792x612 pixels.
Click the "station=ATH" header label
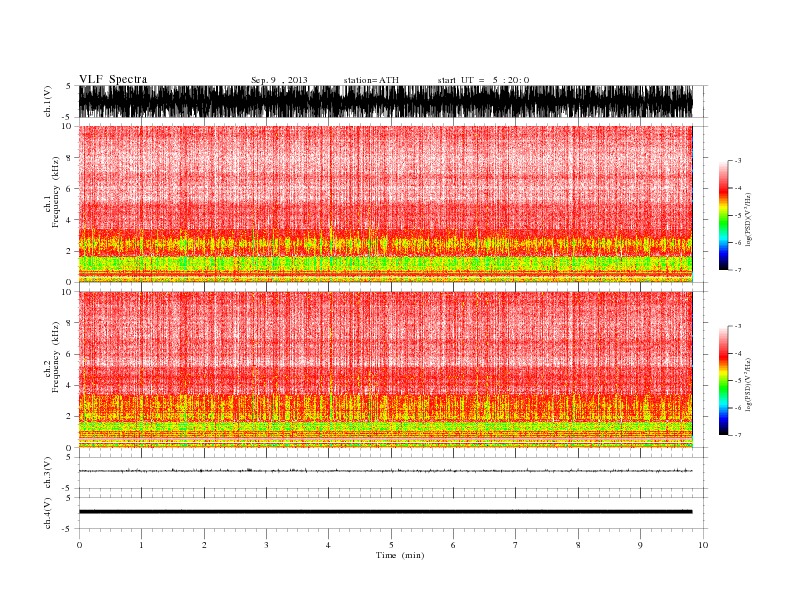371,80
